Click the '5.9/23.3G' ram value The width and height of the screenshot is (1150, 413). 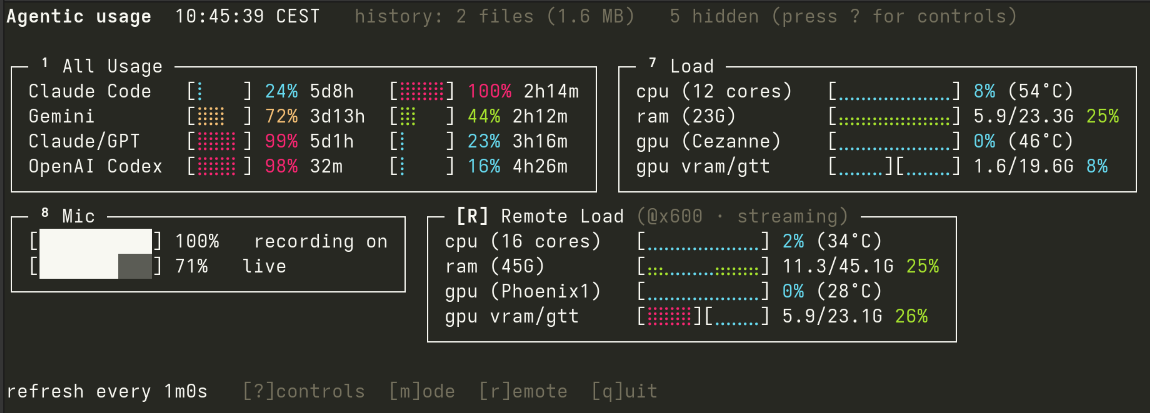pos(1024,117)
